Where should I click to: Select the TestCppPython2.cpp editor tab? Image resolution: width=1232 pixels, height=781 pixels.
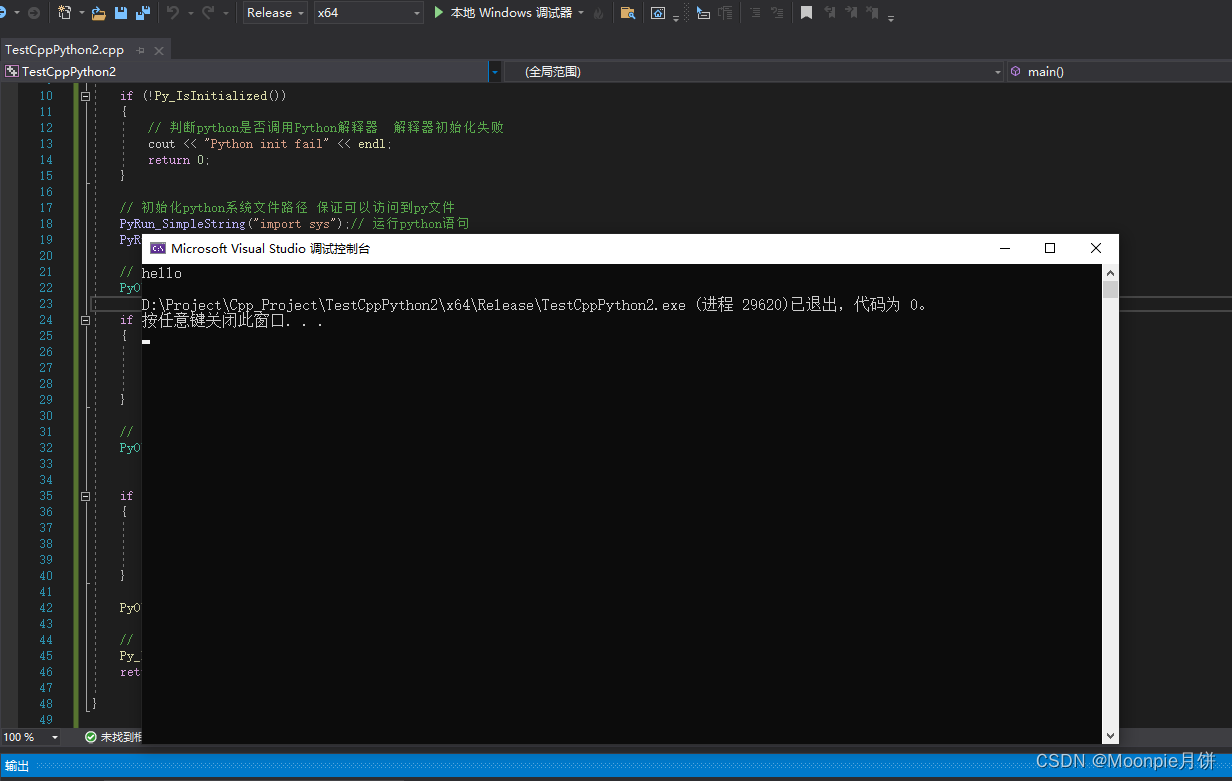click(64, 49)
